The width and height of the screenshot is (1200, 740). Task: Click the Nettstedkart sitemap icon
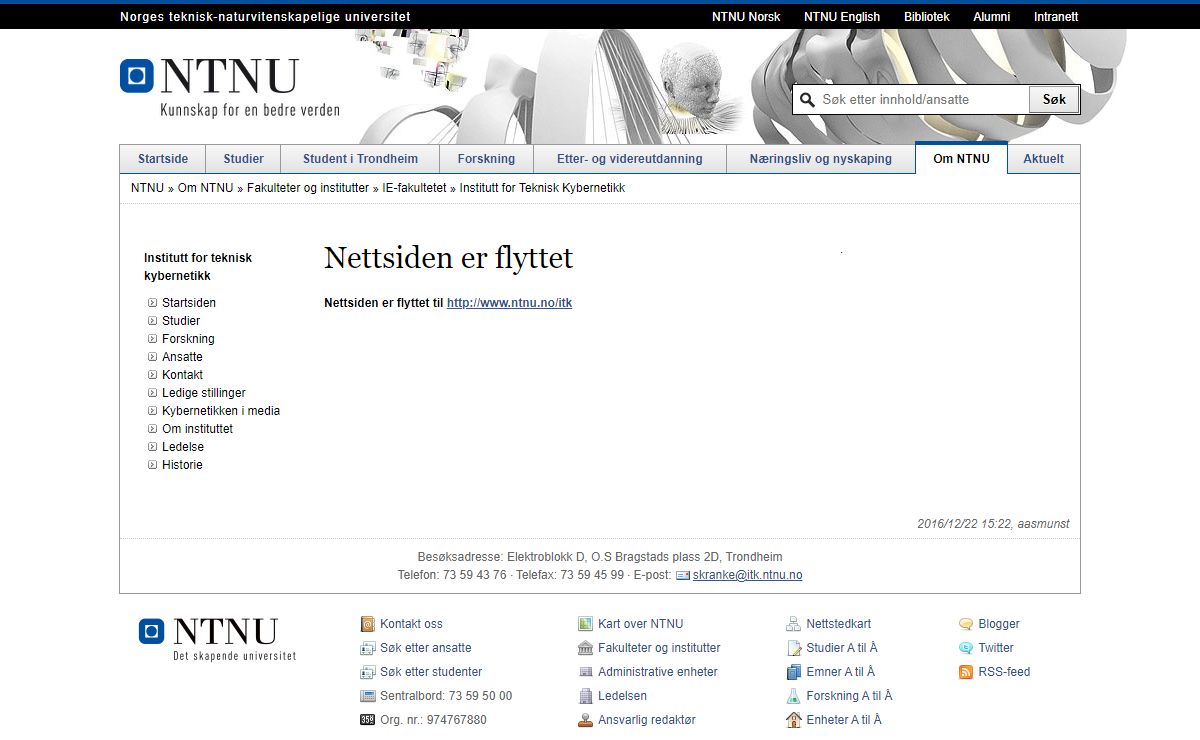coord(794,624)
